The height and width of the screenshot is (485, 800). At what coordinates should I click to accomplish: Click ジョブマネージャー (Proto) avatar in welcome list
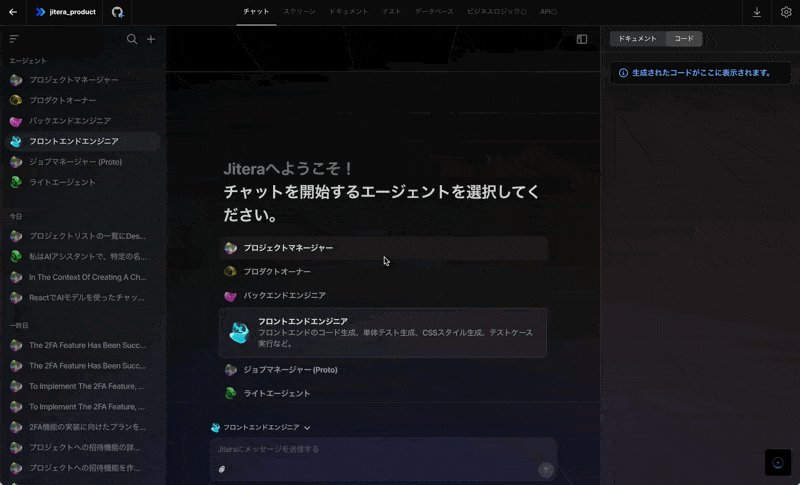(x=231, y=370)
